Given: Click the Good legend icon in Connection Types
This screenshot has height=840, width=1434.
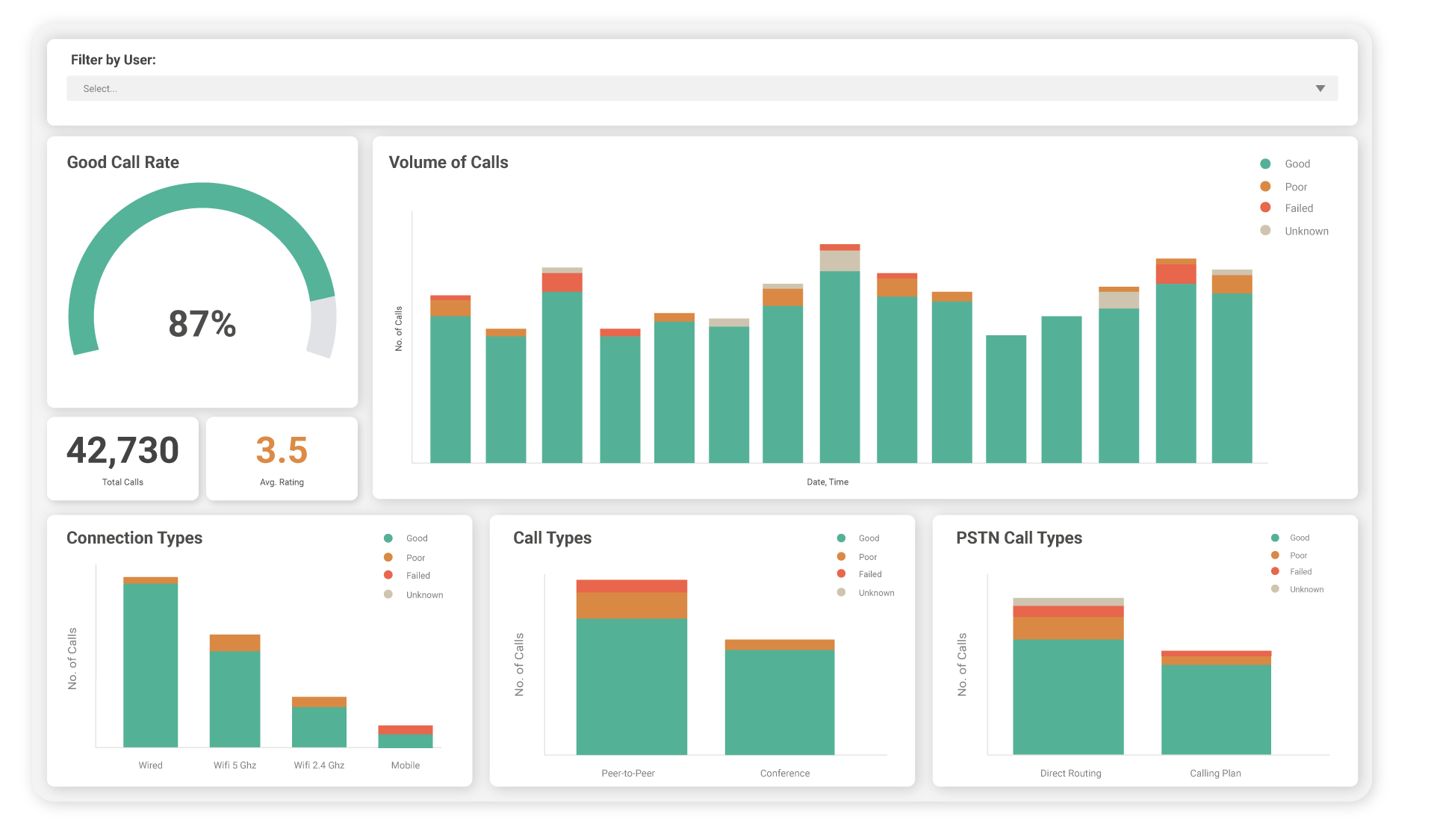Looking at the screenshot, I should 388,538.
